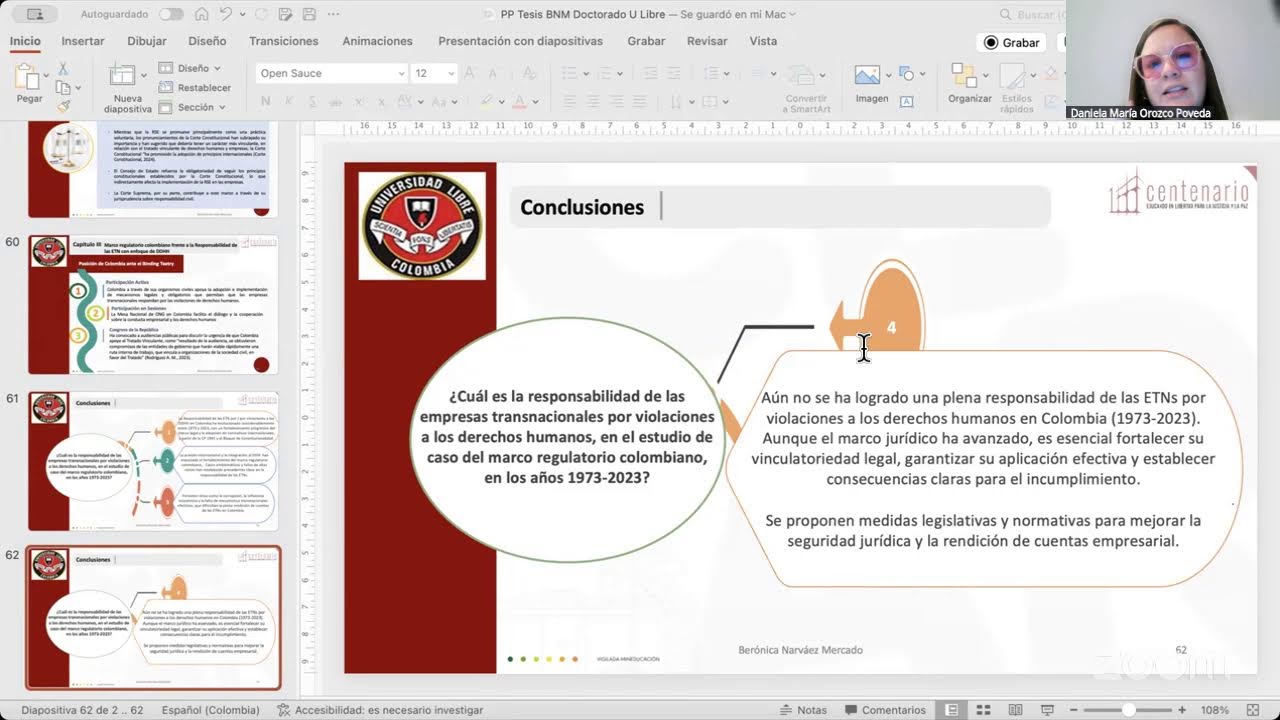
Task: Open the Presentación con diapositivas tab
Action: 520,41
